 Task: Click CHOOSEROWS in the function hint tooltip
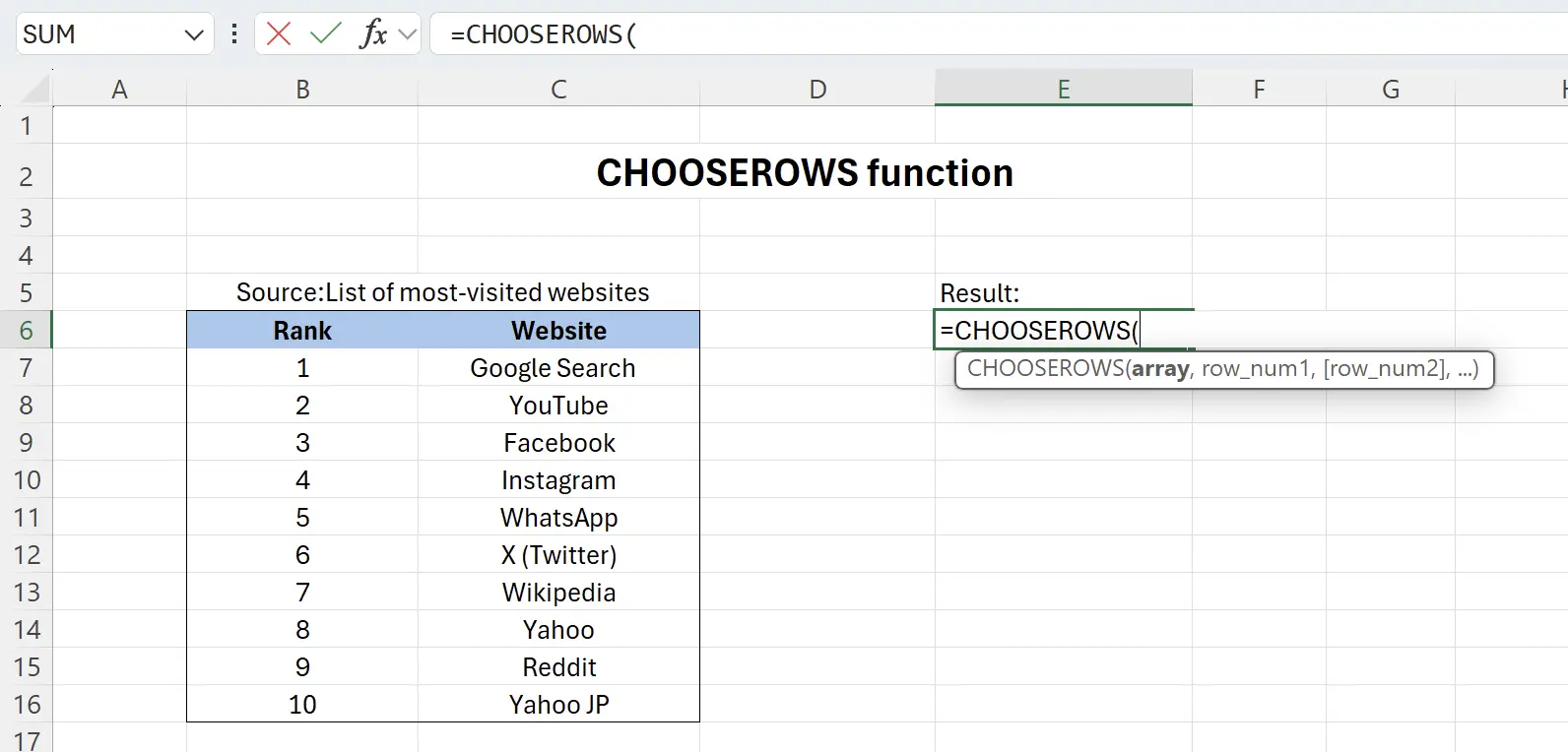1044,369
